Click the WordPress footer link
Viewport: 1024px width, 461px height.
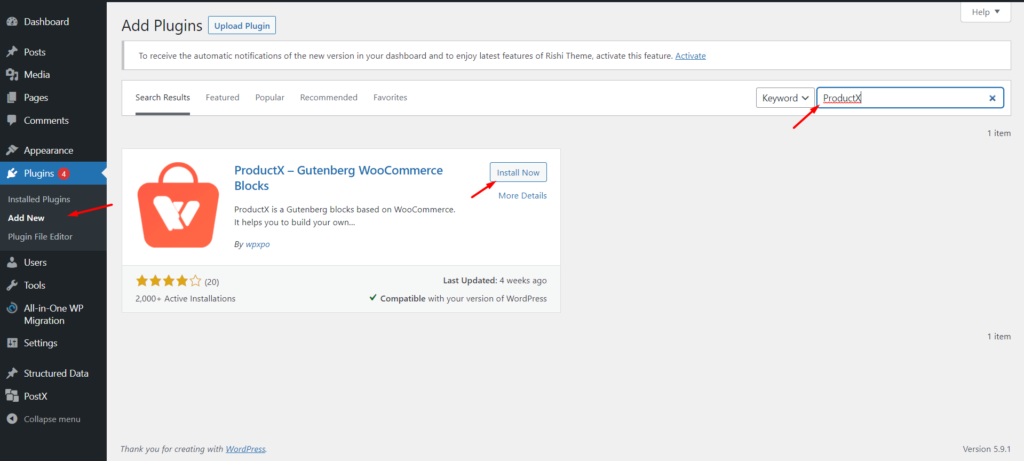[x=246, y=449]
